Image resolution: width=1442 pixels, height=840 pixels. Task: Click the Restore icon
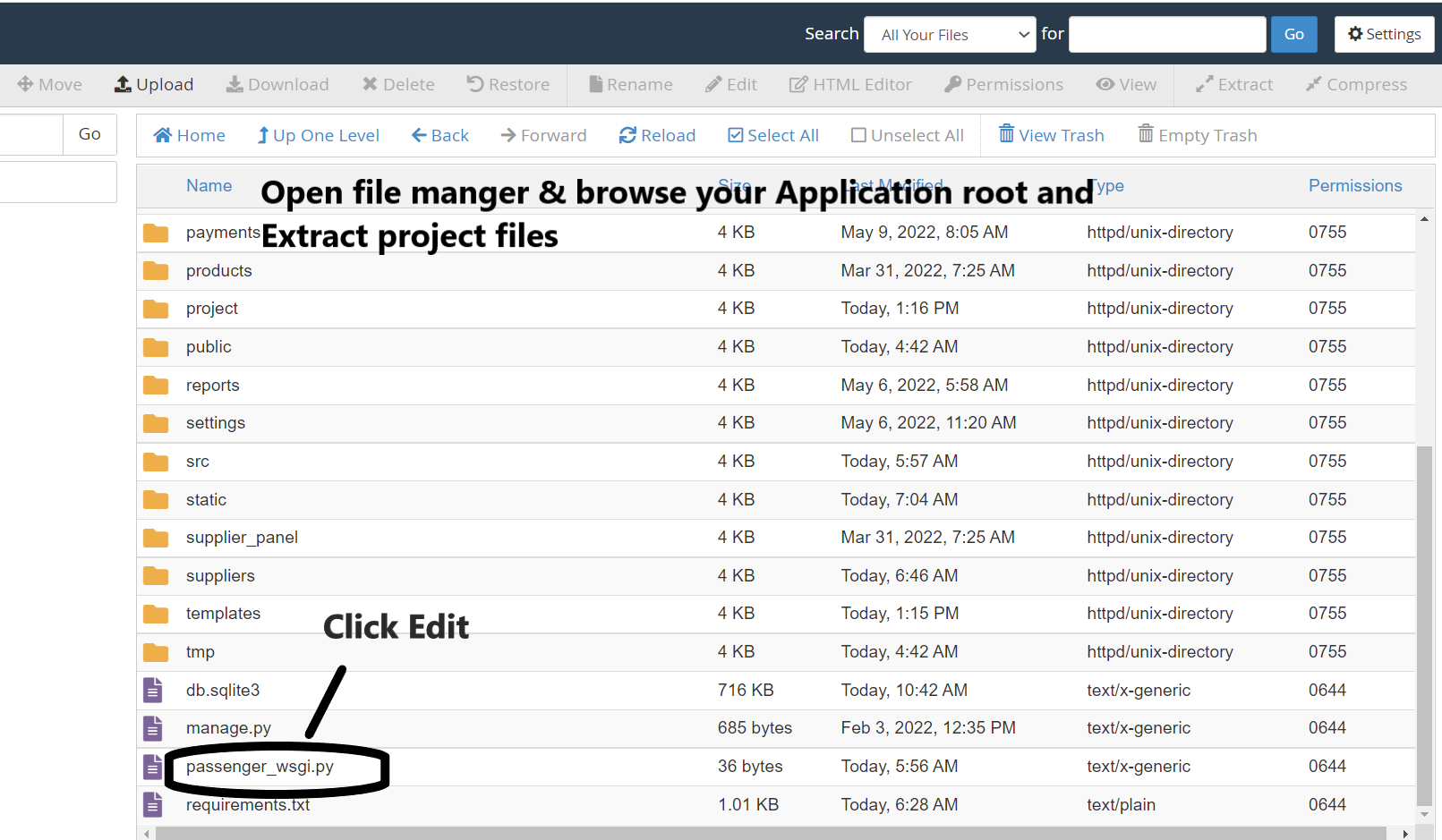pyautogui.click(x=508, y=84)
